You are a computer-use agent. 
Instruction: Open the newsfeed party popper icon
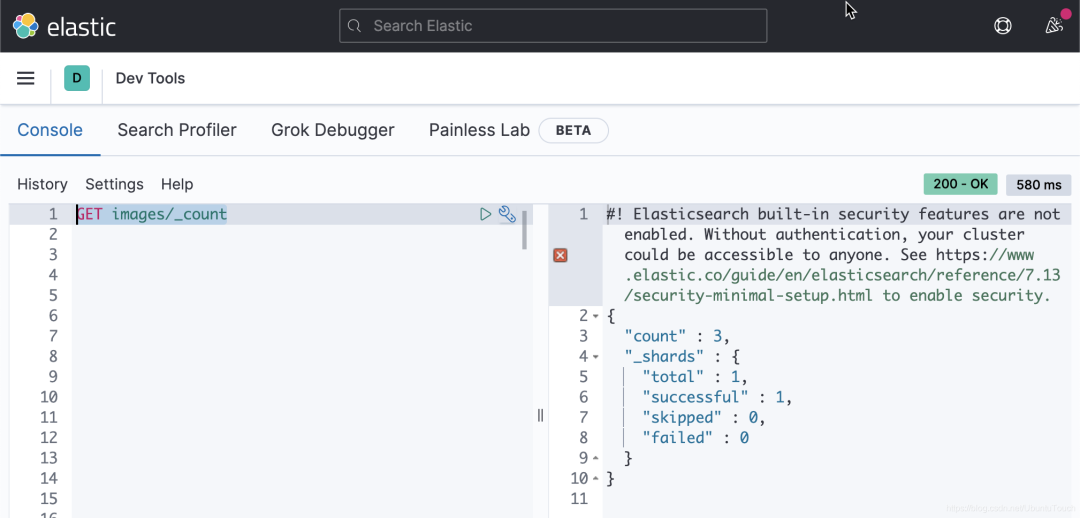tap(1054, 26)
